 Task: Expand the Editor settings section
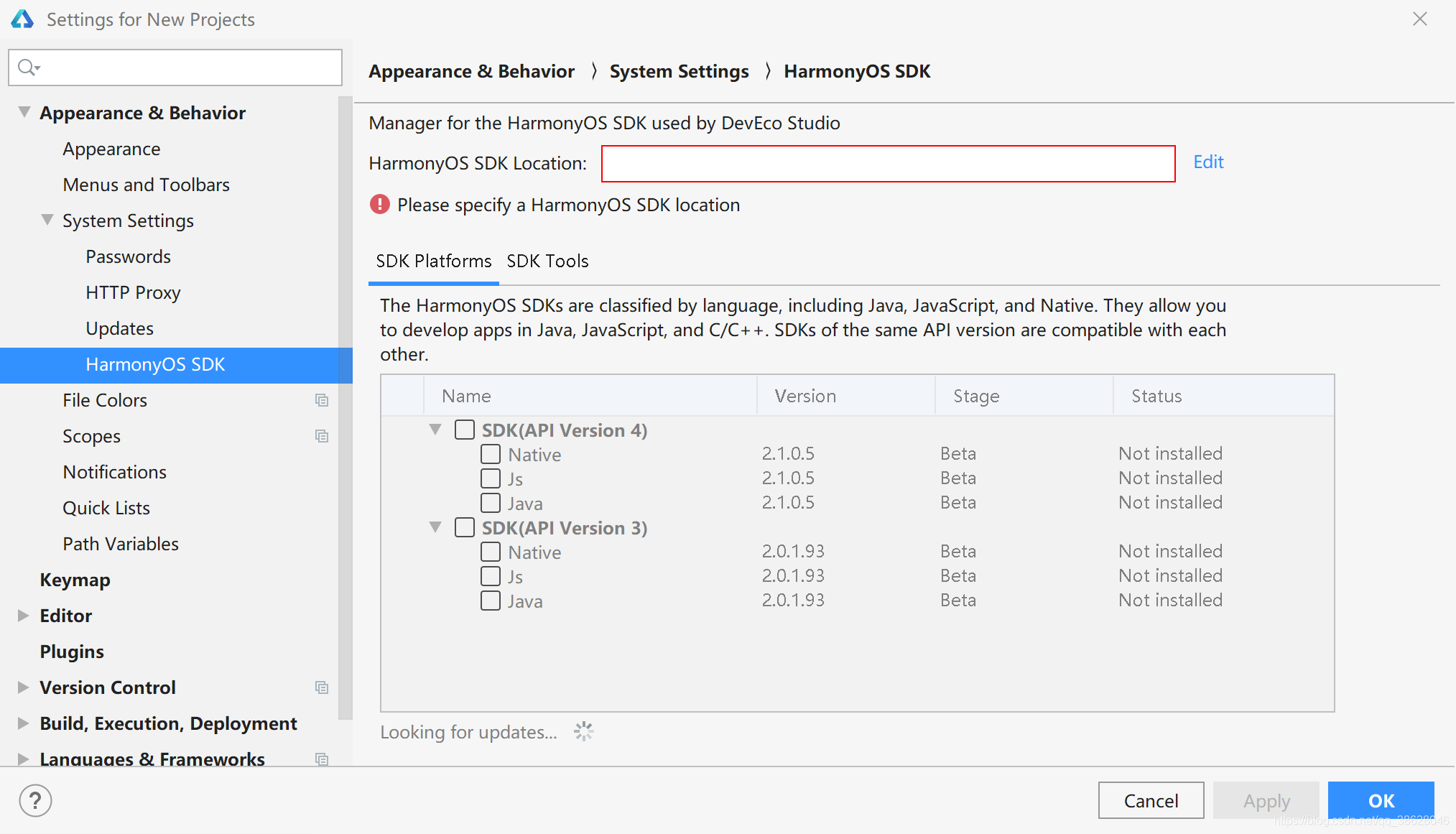point(23,616)
